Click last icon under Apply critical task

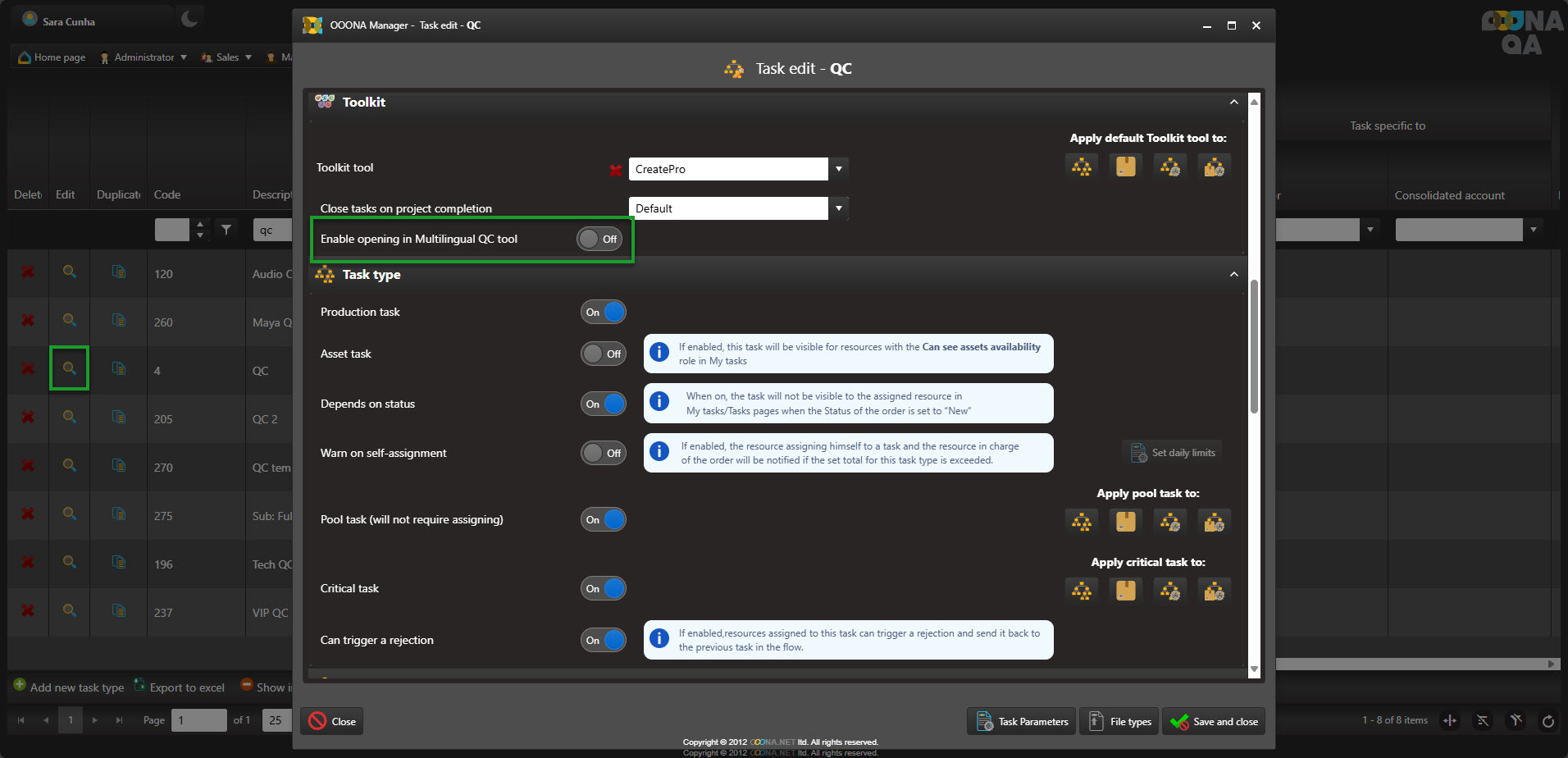pos(1214,591)
